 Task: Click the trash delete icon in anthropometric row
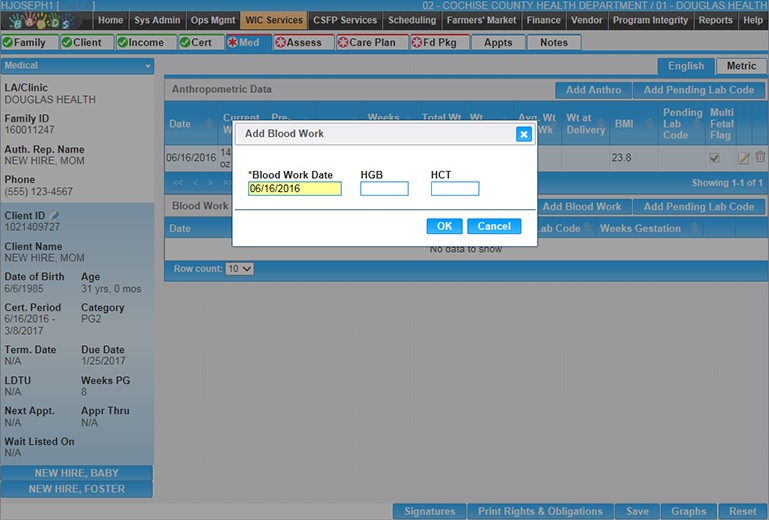point(760,157)
